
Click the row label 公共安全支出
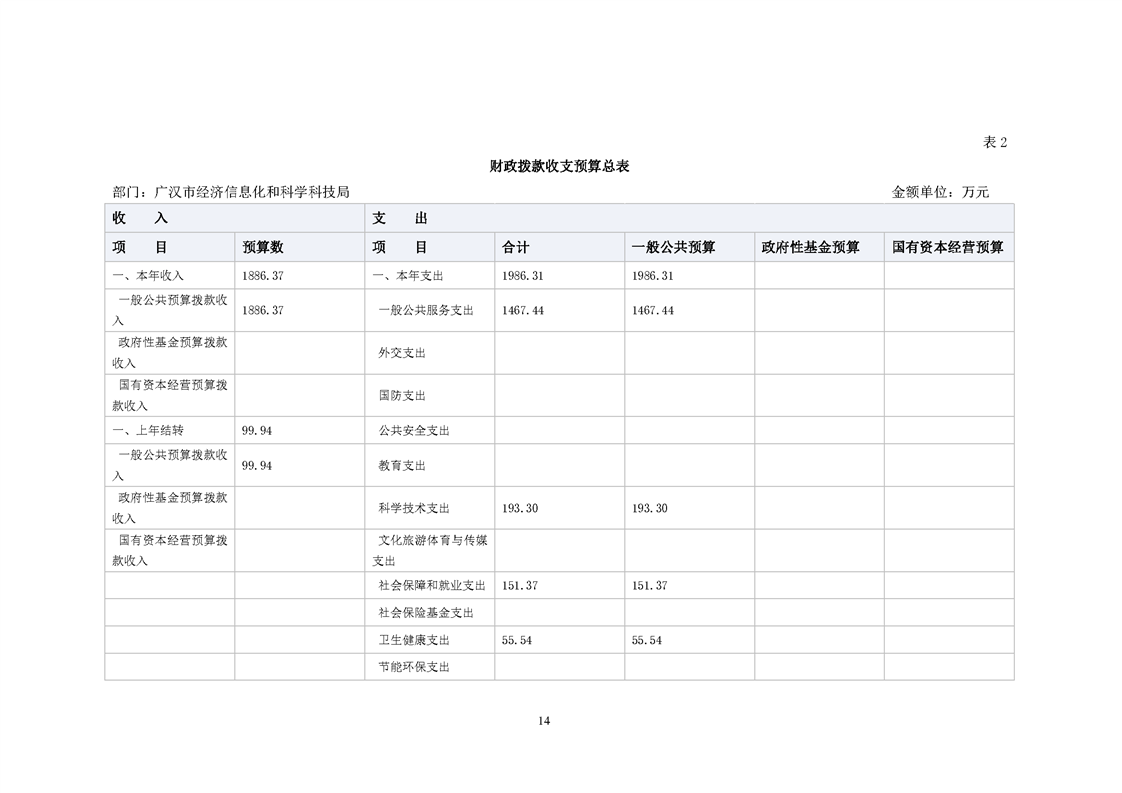click(414, 430)
